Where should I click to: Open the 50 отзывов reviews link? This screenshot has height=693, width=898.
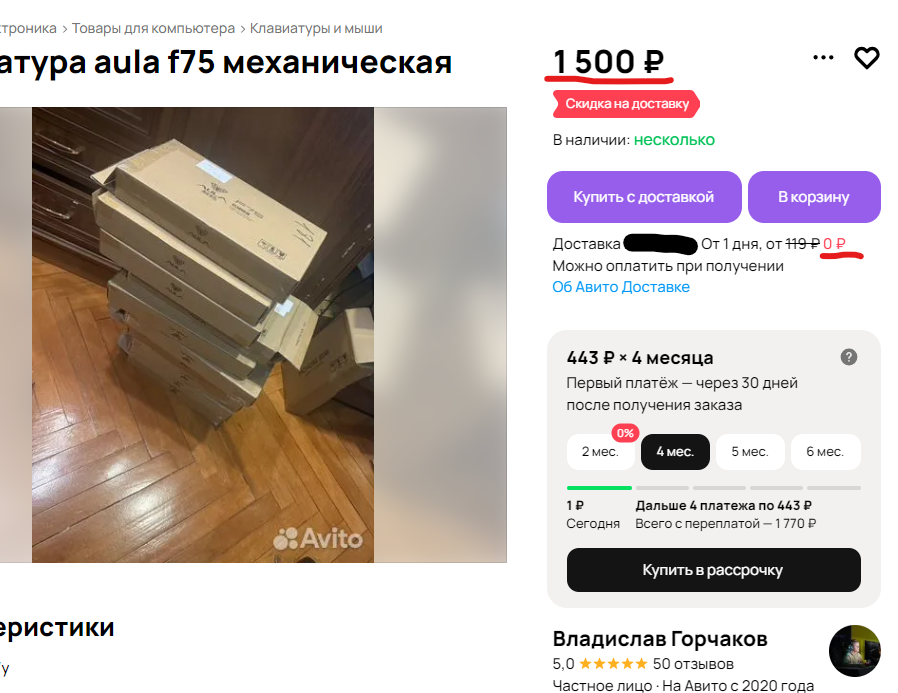693,664
